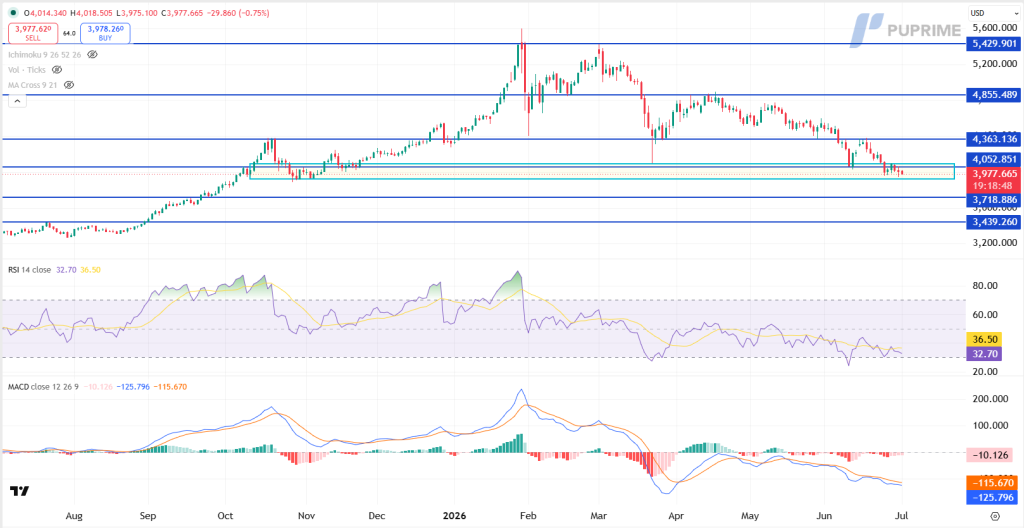Click the Oct label on time axis
The width and height of the screenshot is (1024, 528).
(x=226, y=516)
